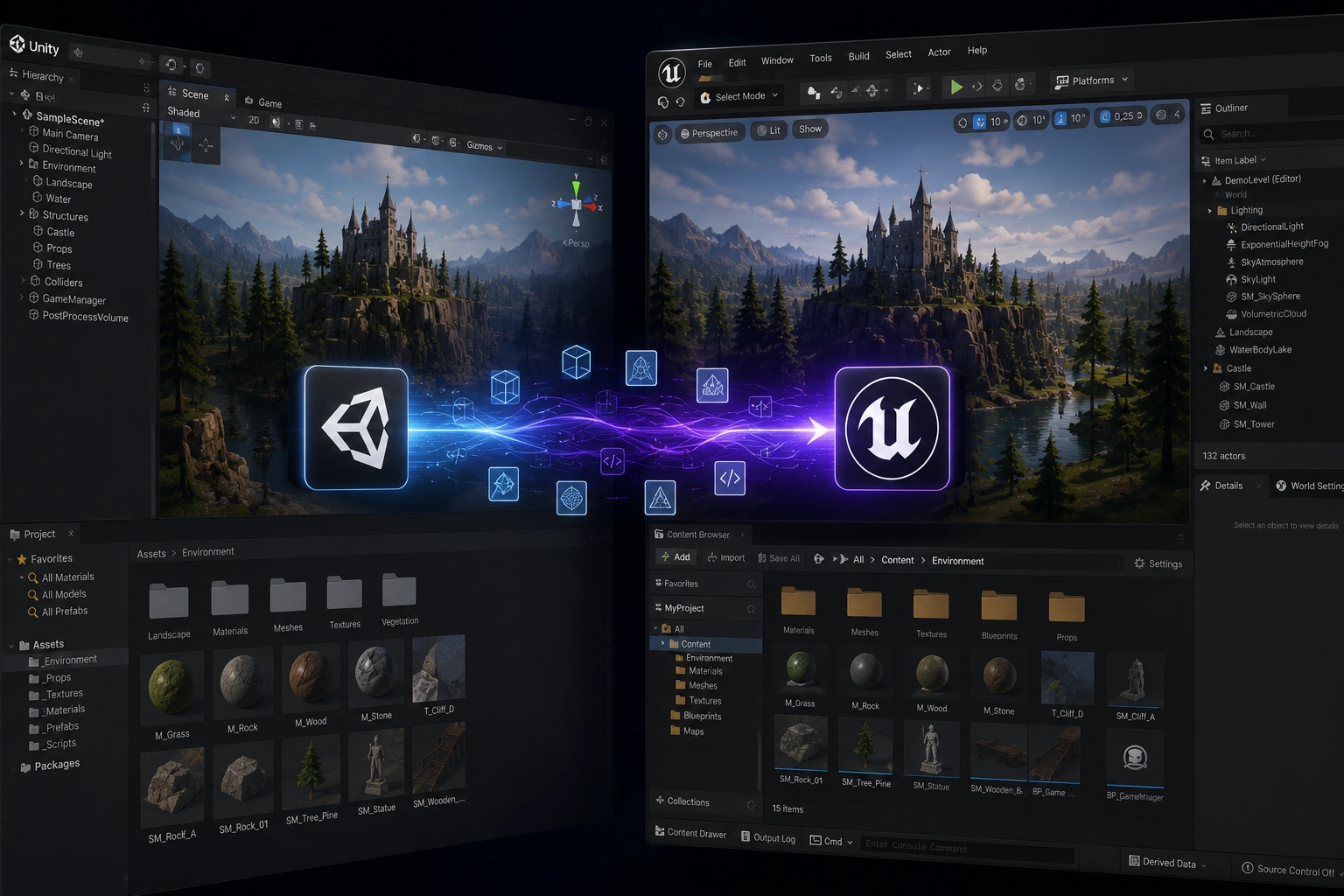Click the Unity Favorites star icon
The width and height of the screenshot is (1344, 896).
tap(22, 558)
